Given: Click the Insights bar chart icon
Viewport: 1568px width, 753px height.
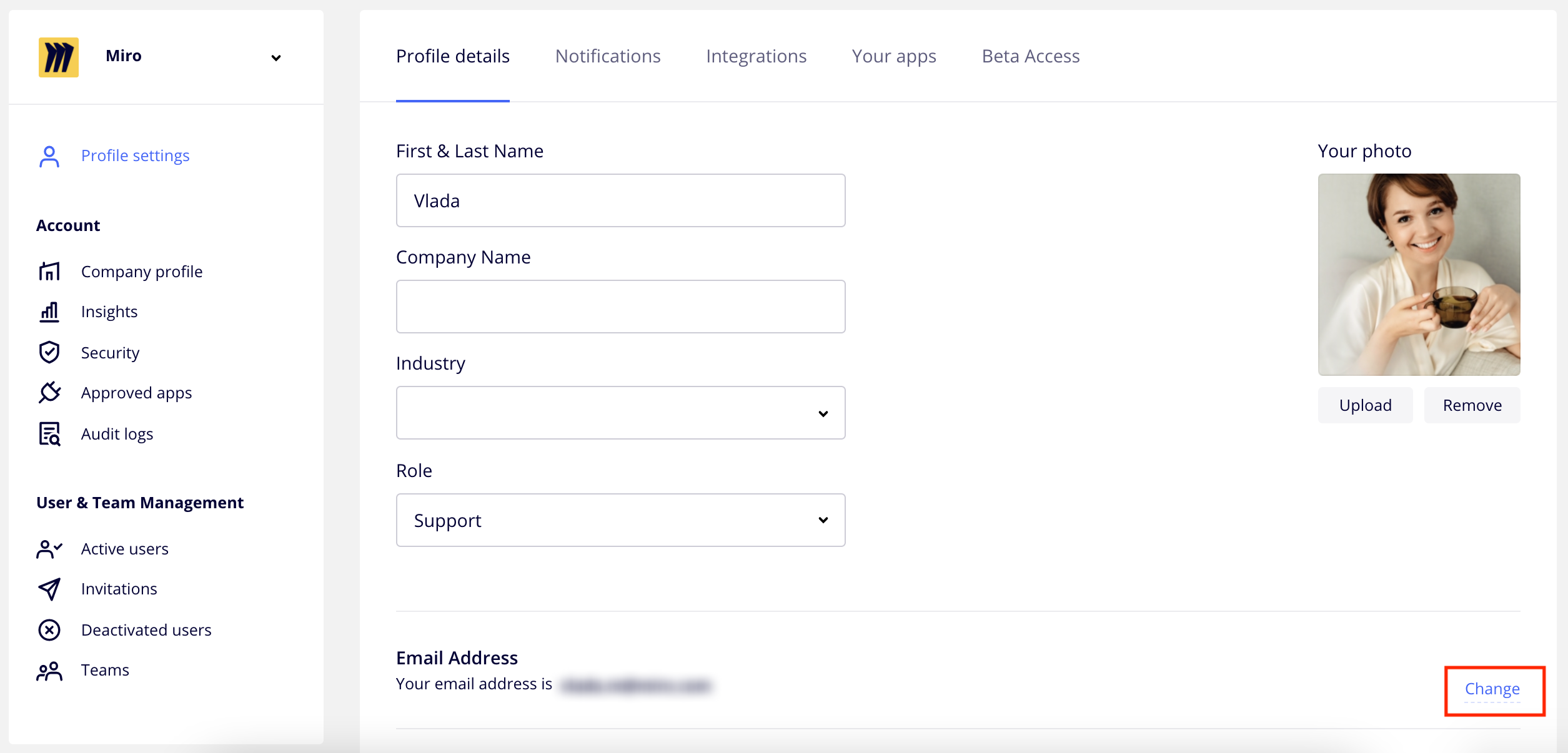Looking at the screenshot, I should (x=49, y=312).
